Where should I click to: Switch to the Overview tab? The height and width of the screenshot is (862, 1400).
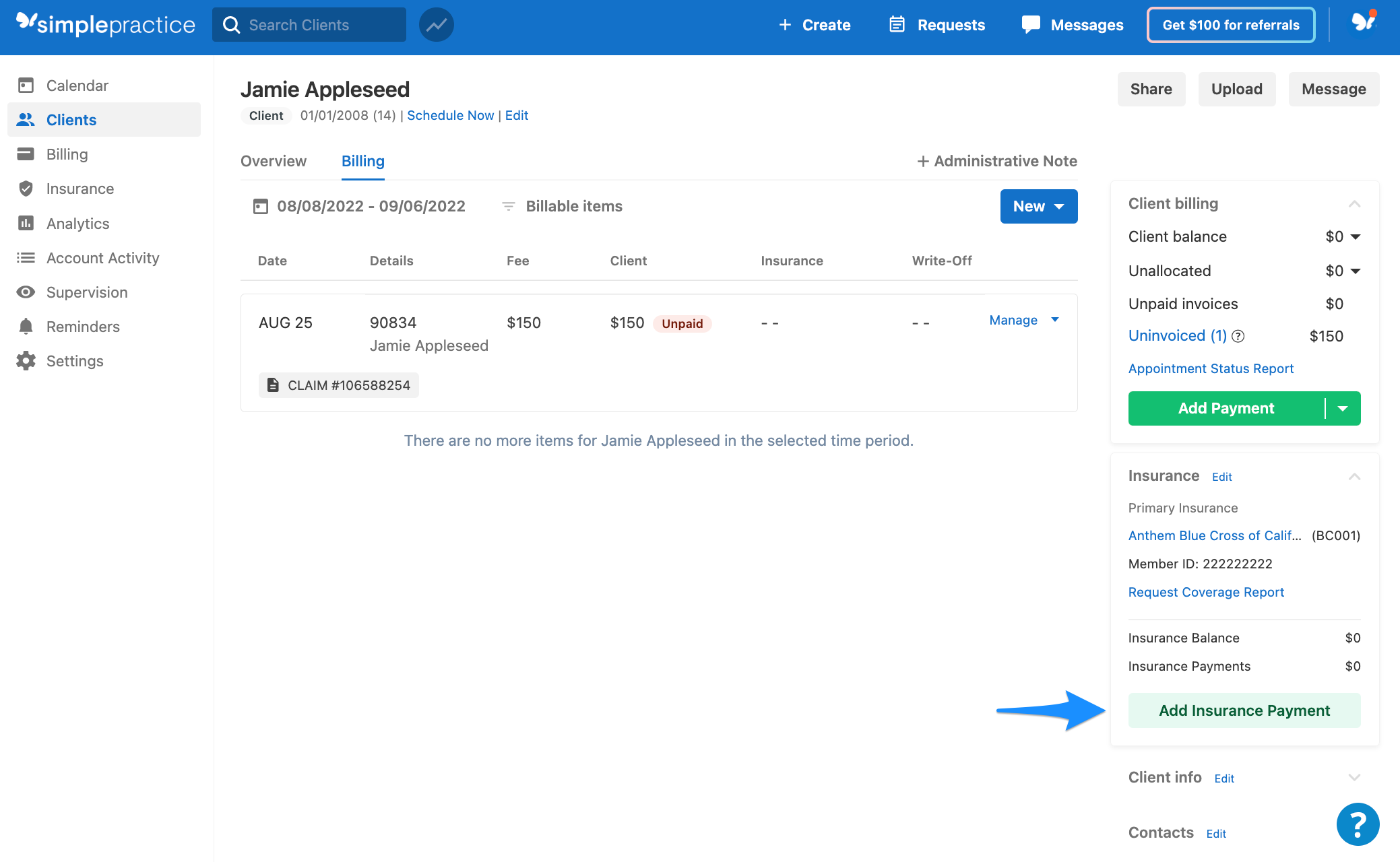(x=274, y=161)
